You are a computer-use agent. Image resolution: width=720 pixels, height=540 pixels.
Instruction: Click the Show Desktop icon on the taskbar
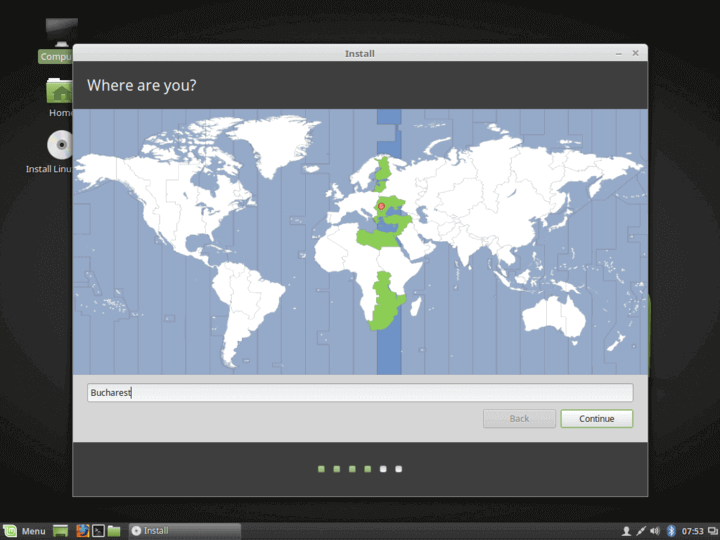pyautogui.click(x=60, y=531)
